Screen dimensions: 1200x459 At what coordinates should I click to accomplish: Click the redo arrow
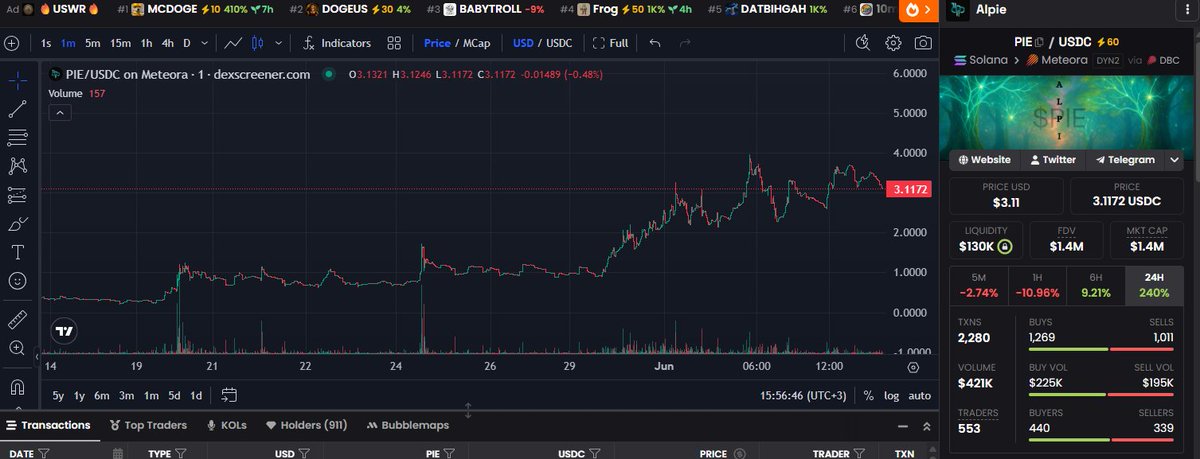coord(685,43)
